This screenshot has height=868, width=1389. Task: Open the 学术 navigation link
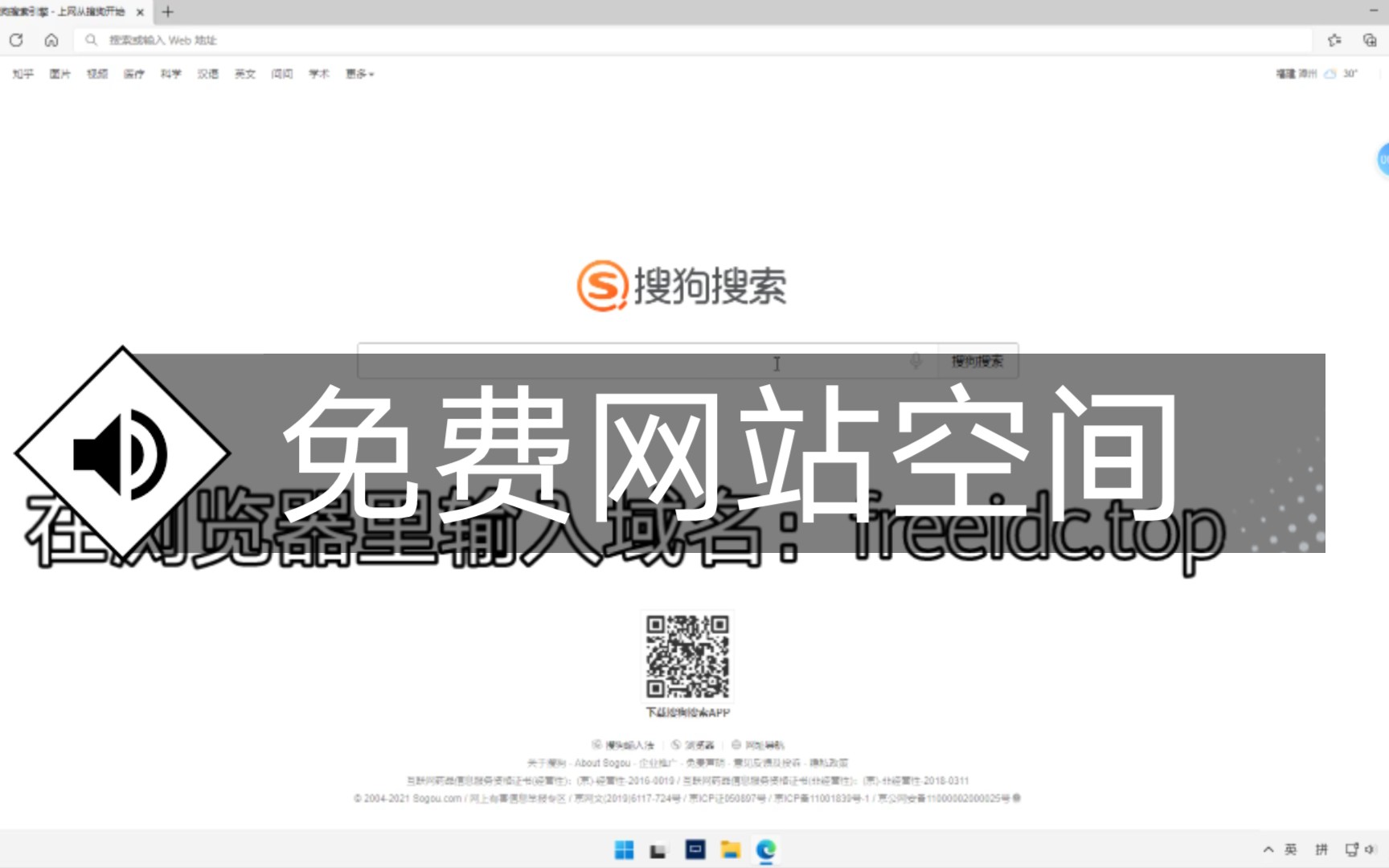coord(319,74)
